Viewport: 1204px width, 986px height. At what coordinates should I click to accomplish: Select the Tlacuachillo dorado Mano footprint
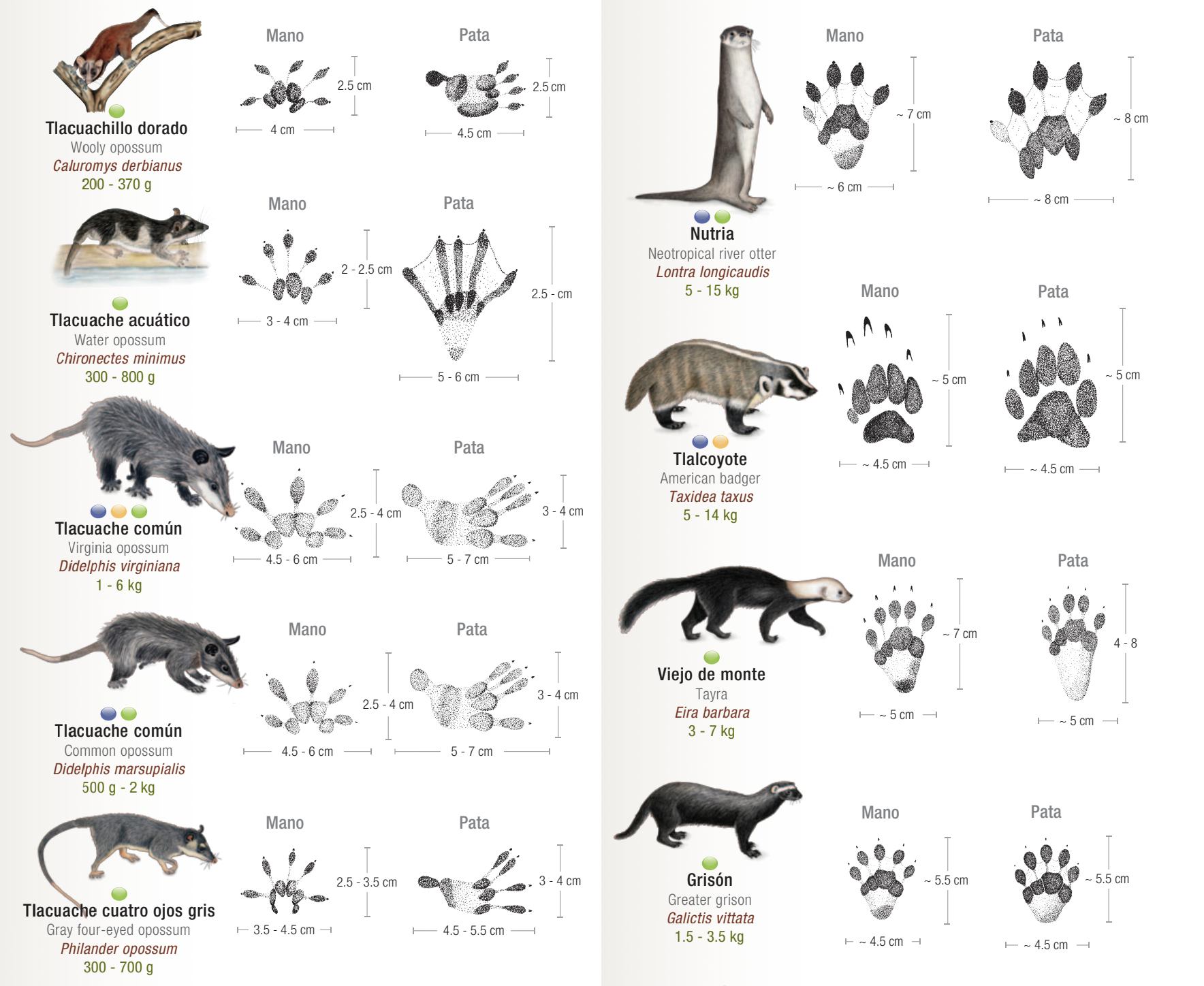coord(286,87)
